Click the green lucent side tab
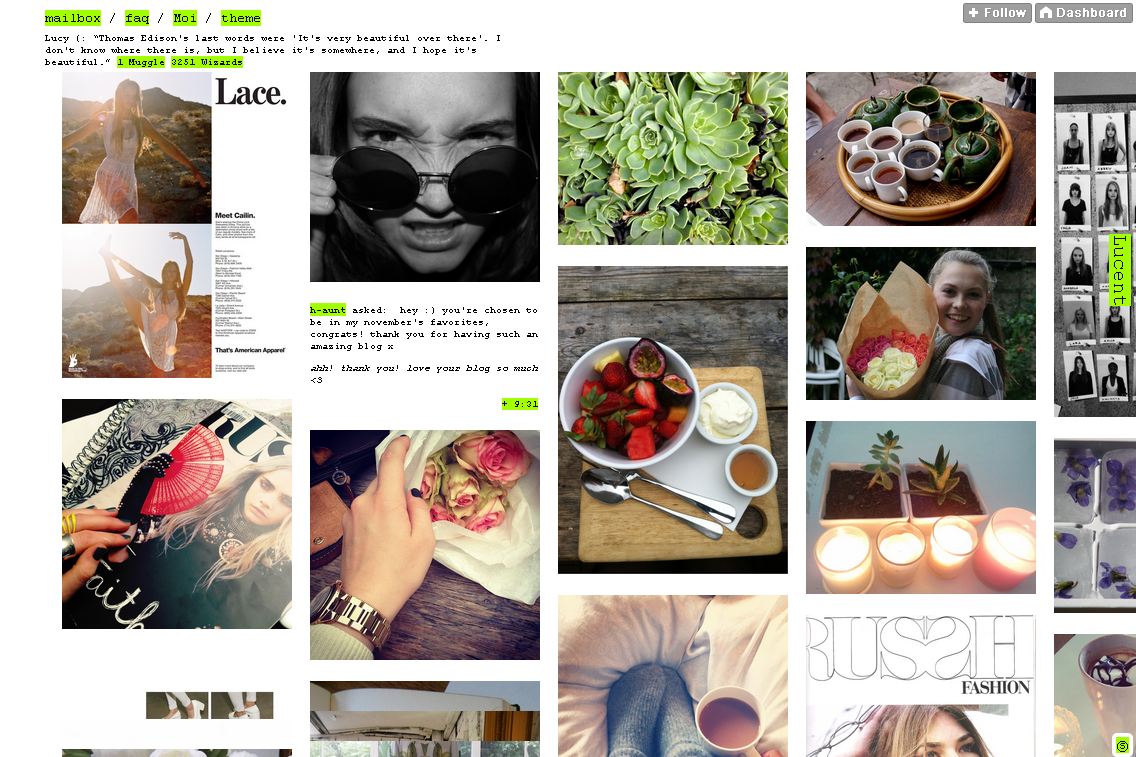Screen dimensions: 1136x757 pyautogui.click(x=1119, y=269)
